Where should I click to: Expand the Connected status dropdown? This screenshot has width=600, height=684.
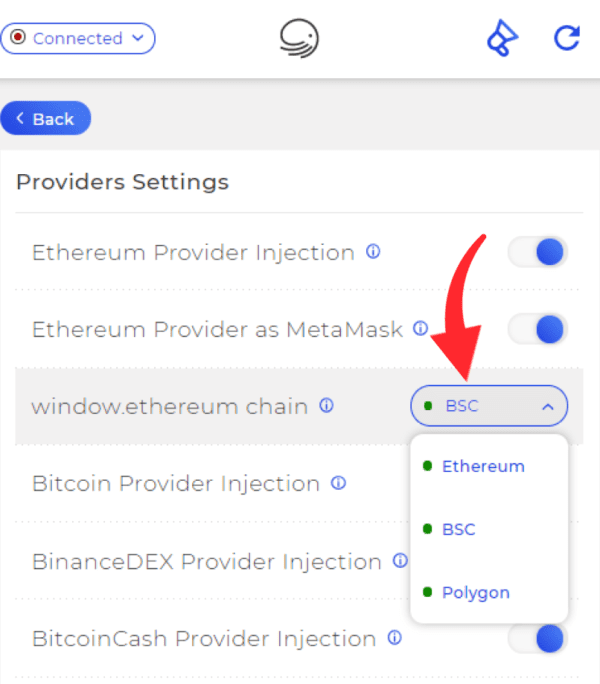click(x=78, y=38)
